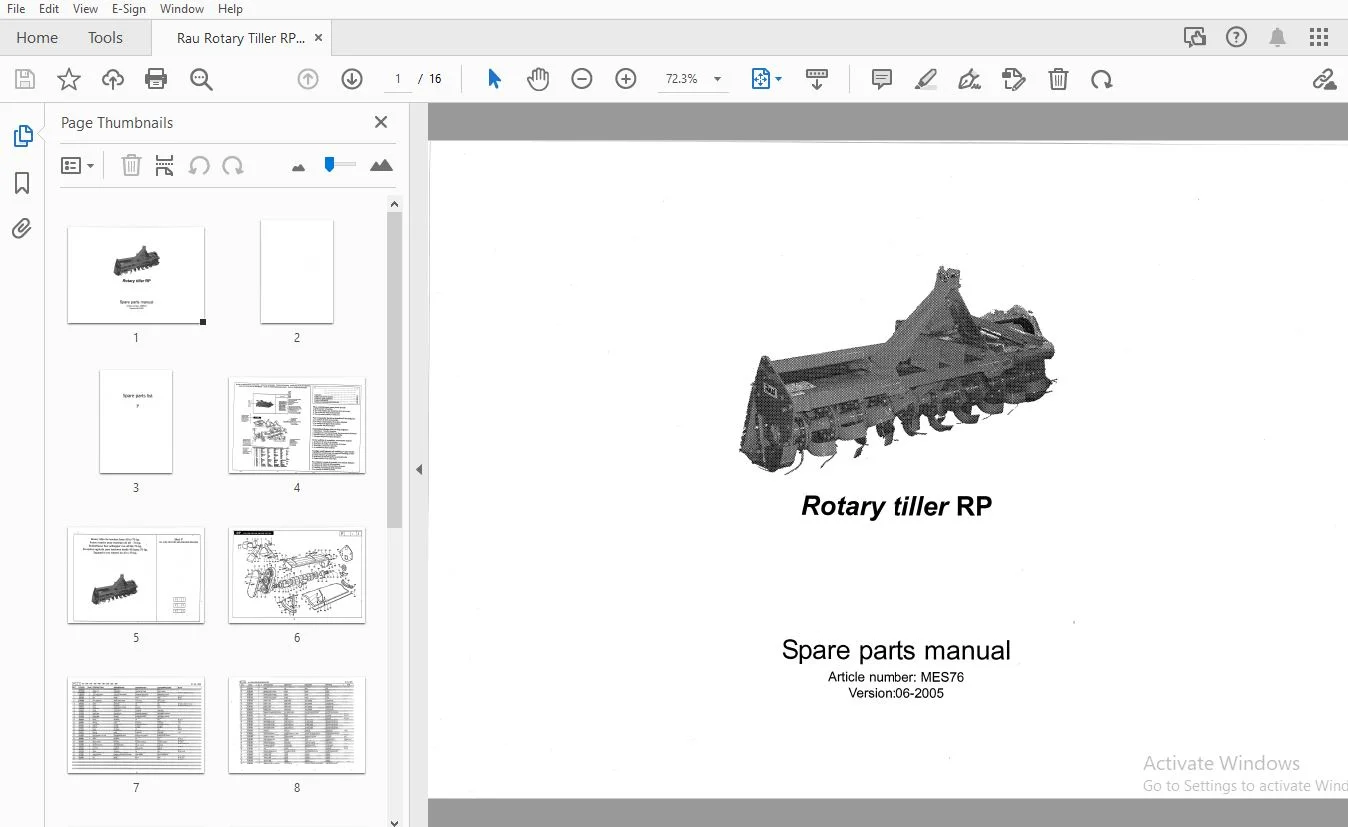The height and width of the screenshot is (827, 1348).
Task: Open scrolling mode keyboard icon
Action: (817, 79)
